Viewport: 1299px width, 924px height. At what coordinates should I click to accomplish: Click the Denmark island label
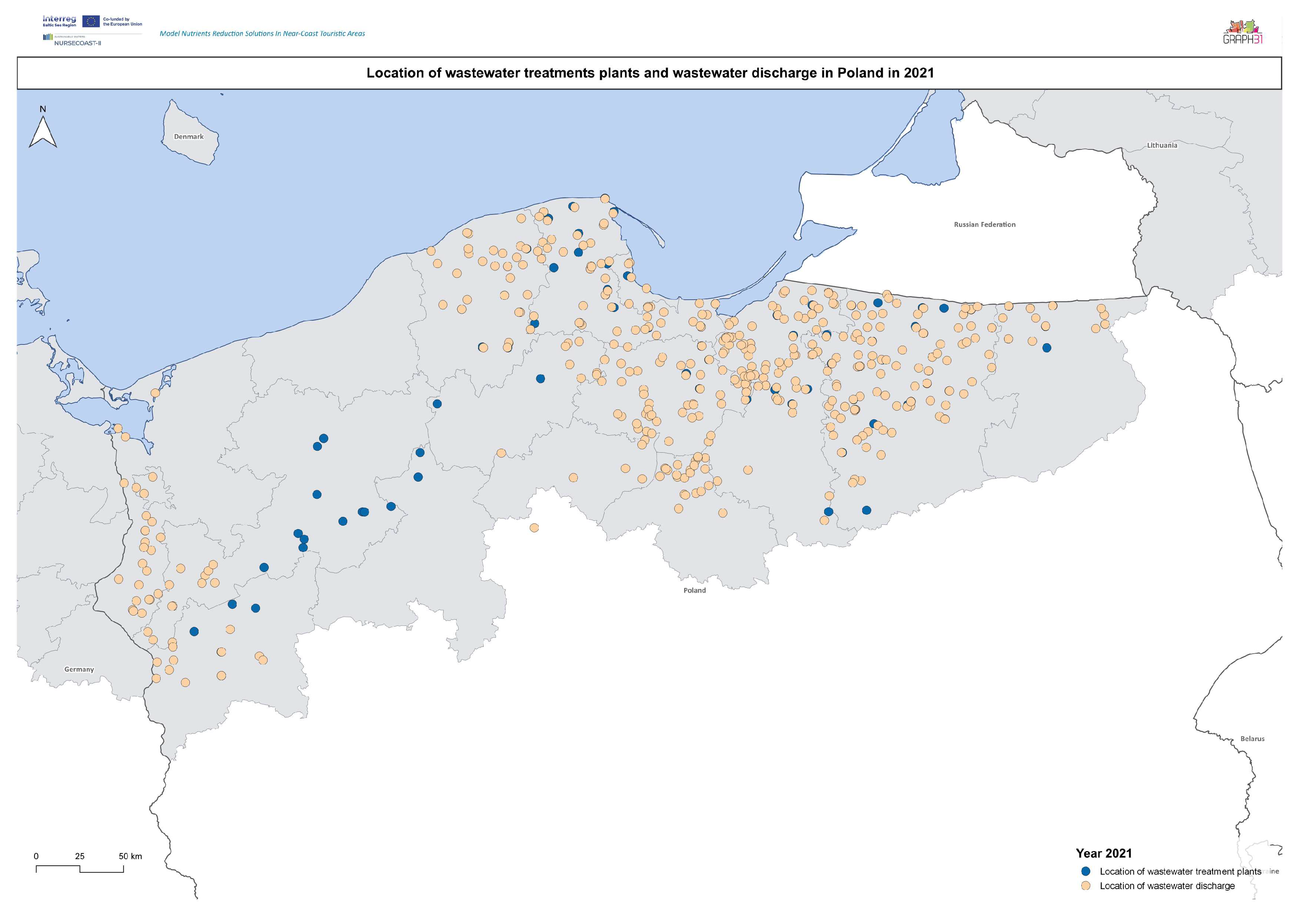click(x=188, y=136)
